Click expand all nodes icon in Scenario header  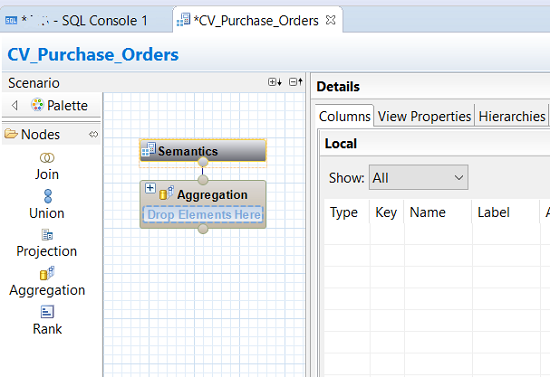click(x=275, y=82)
